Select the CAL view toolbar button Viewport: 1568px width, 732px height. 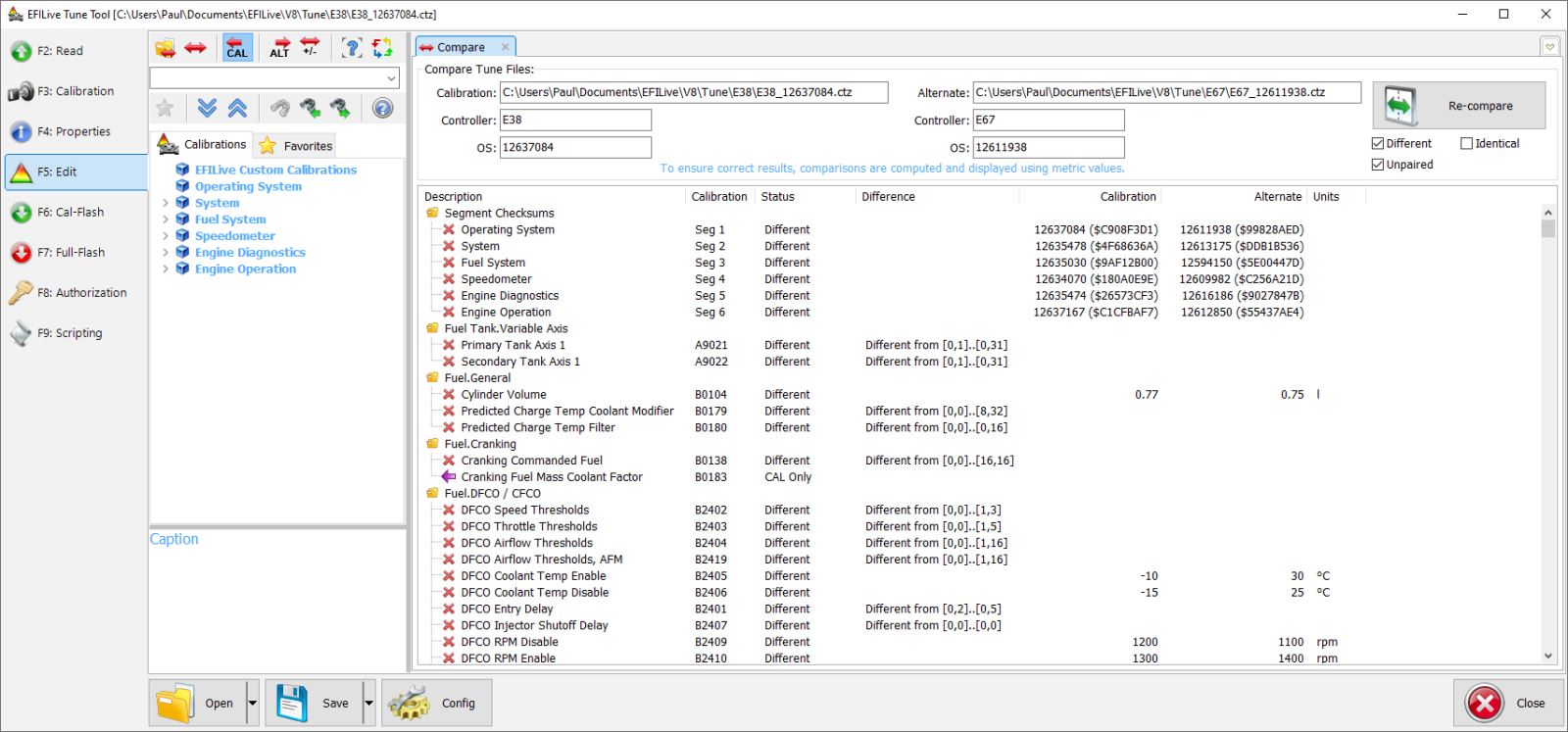237,48
